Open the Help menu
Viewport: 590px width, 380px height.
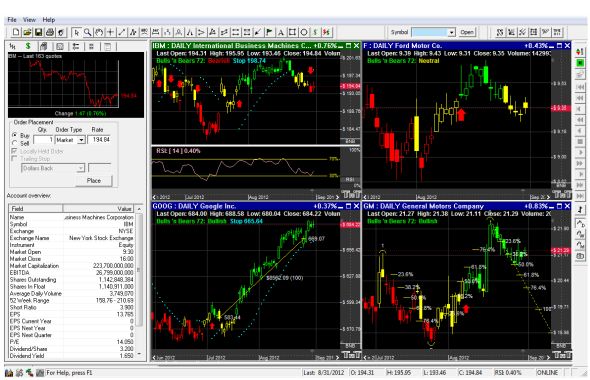[x=49, y=20]
